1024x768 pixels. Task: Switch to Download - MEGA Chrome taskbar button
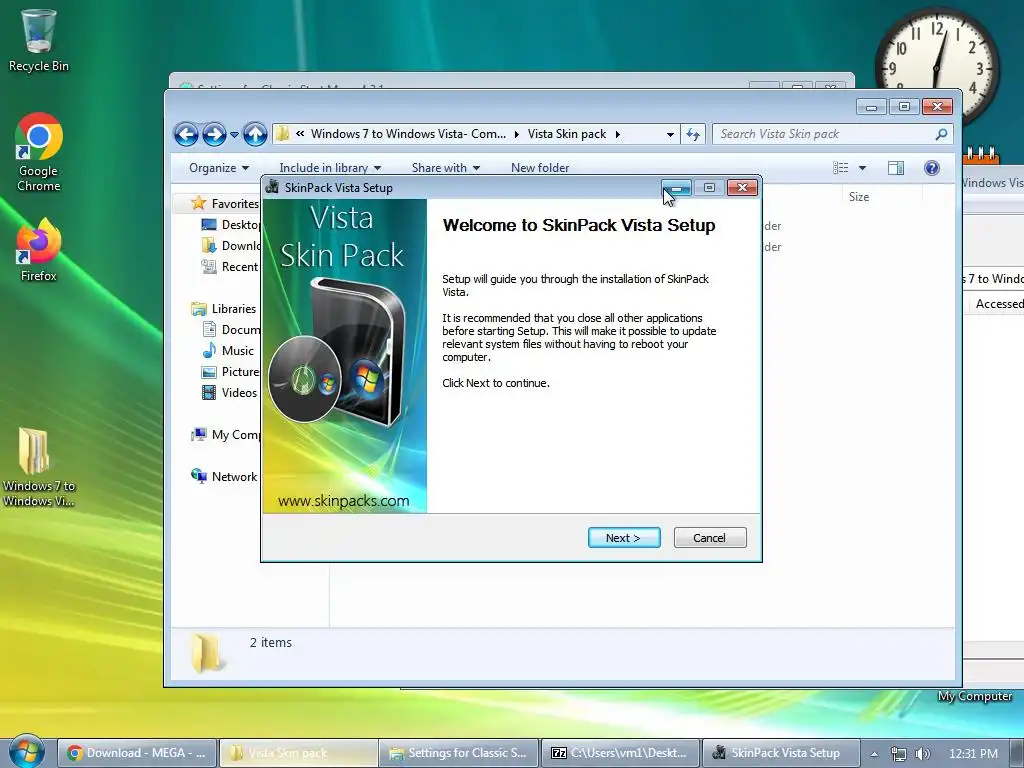tap(136, 753)
